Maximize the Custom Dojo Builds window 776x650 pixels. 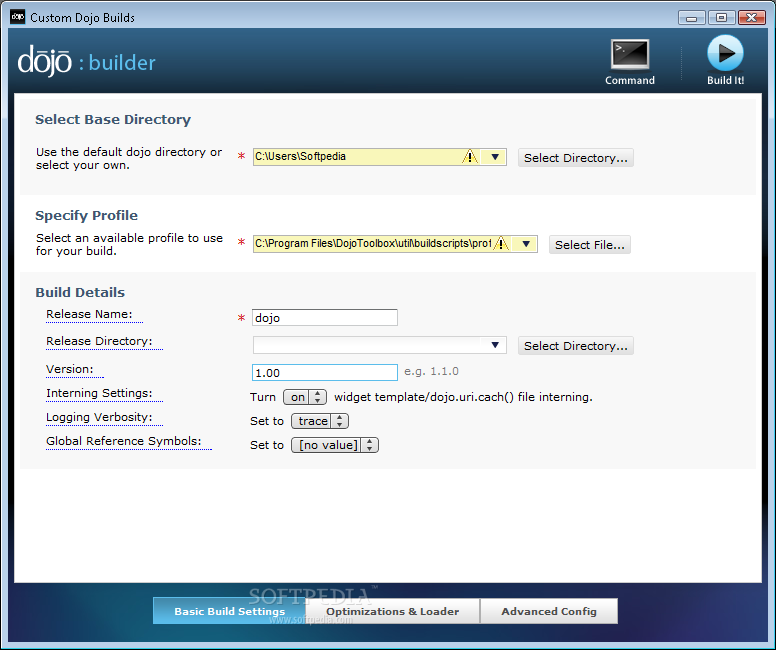(721, 18)
